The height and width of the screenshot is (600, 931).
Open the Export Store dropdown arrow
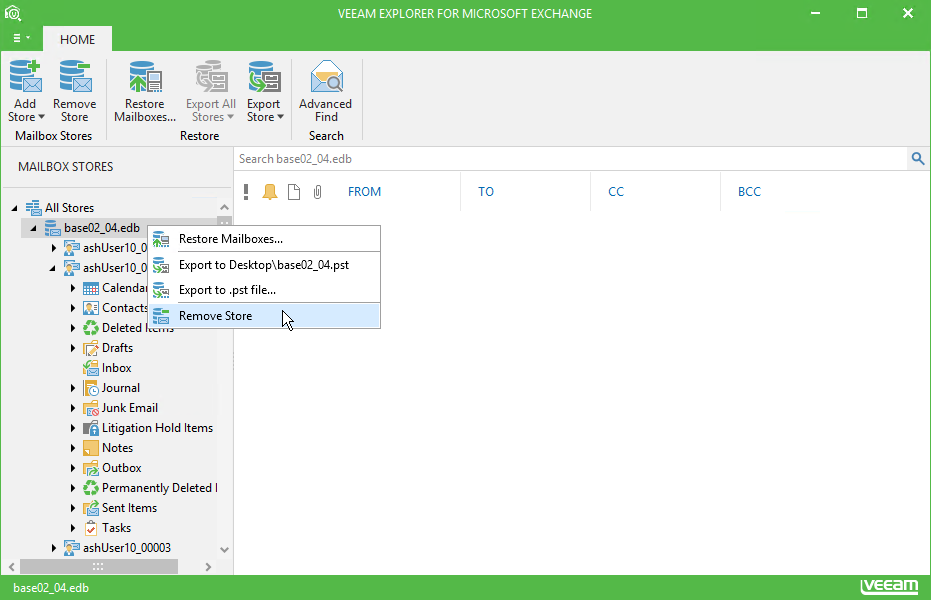[280, 117]
